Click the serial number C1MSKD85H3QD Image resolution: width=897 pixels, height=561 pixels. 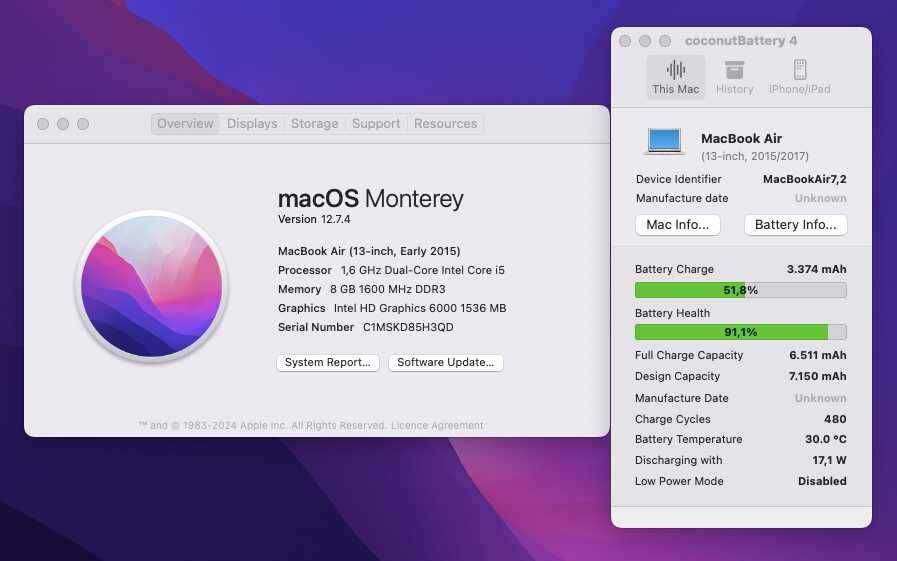tap(408, 327)
